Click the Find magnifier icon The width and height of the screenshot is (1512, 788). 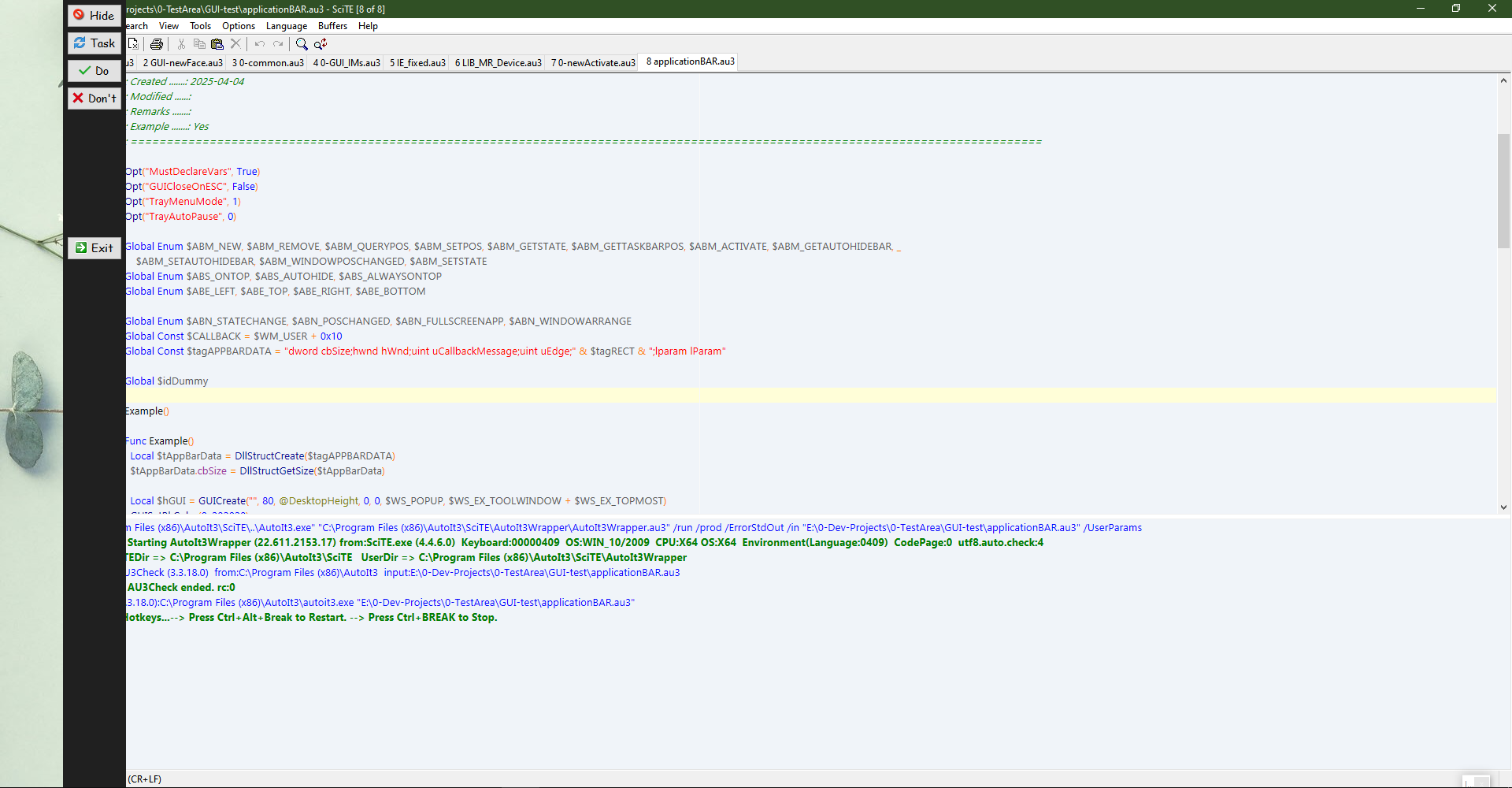click(302, 44)
